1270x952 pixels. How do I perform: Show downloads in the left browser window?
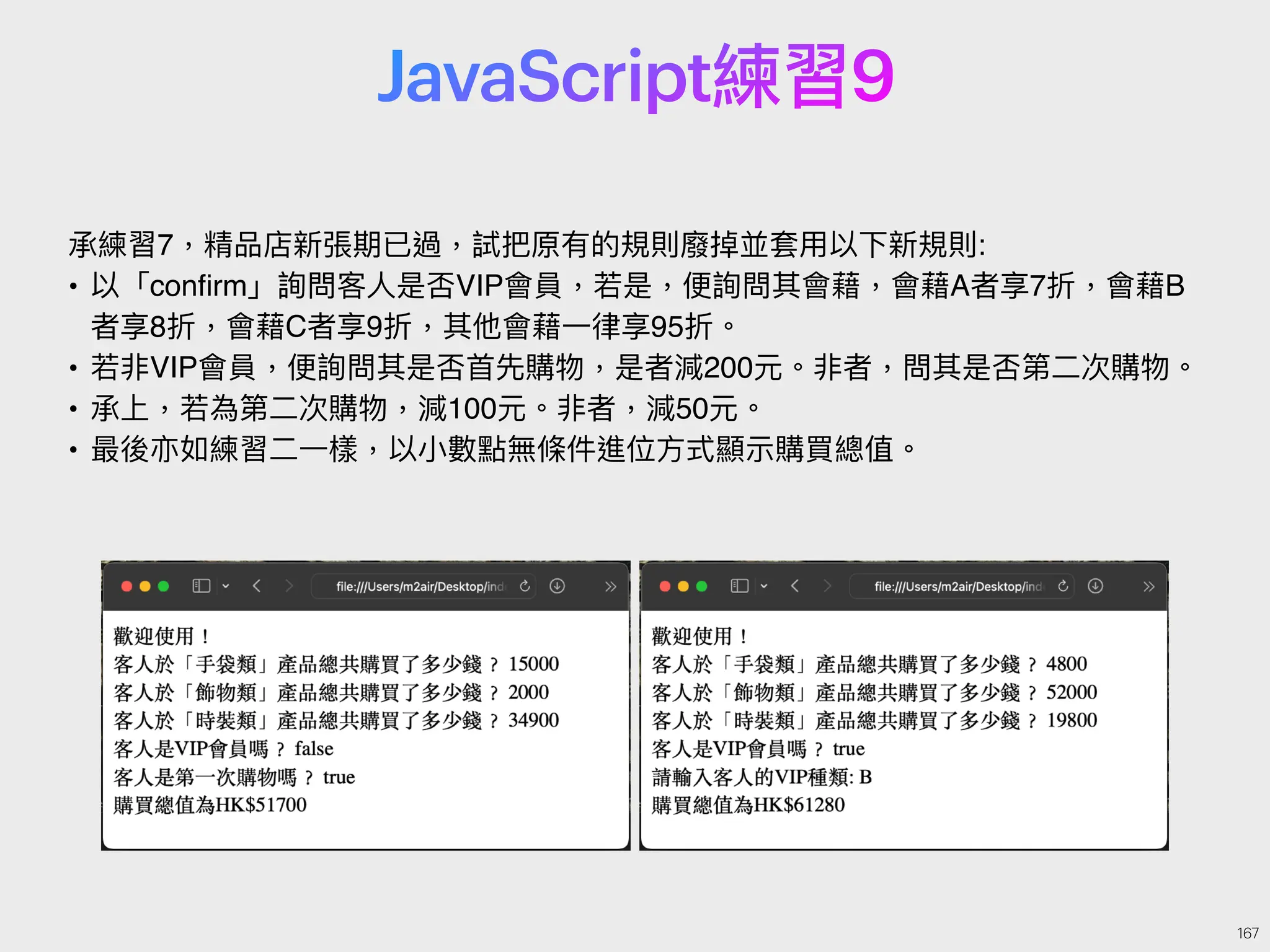coord(557,586)
